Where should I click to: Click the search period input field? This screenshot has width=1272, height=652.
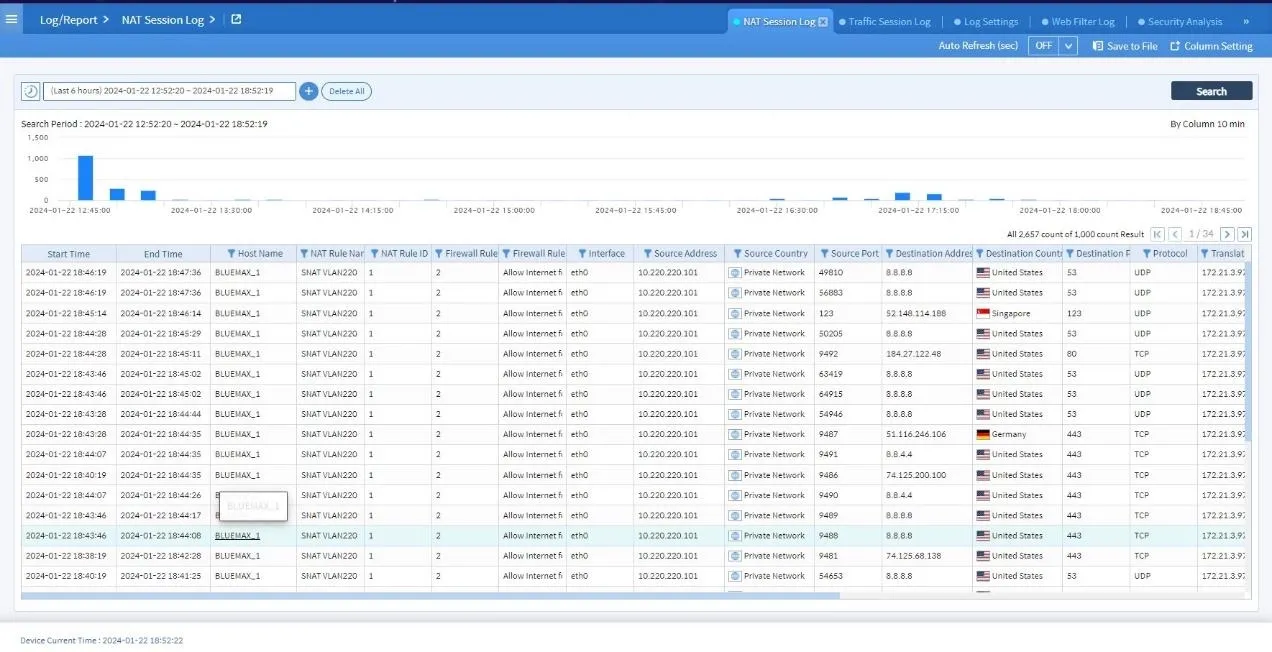point(169,91)
